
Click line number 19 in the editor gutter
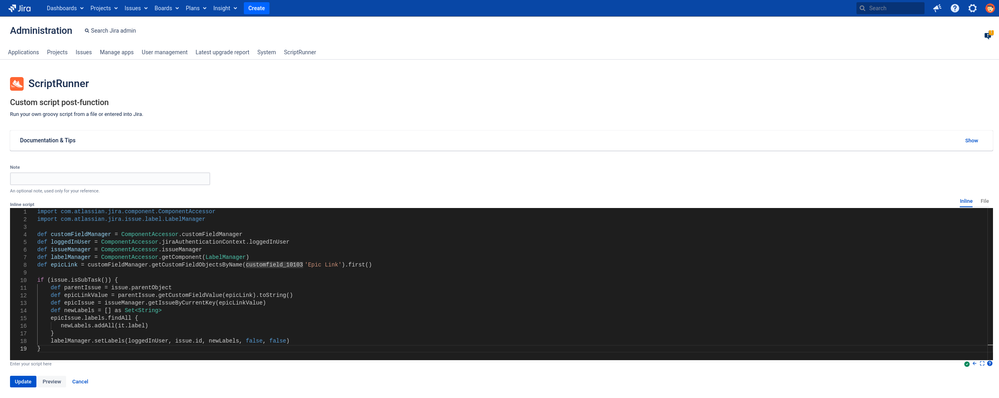coord(23,349)
